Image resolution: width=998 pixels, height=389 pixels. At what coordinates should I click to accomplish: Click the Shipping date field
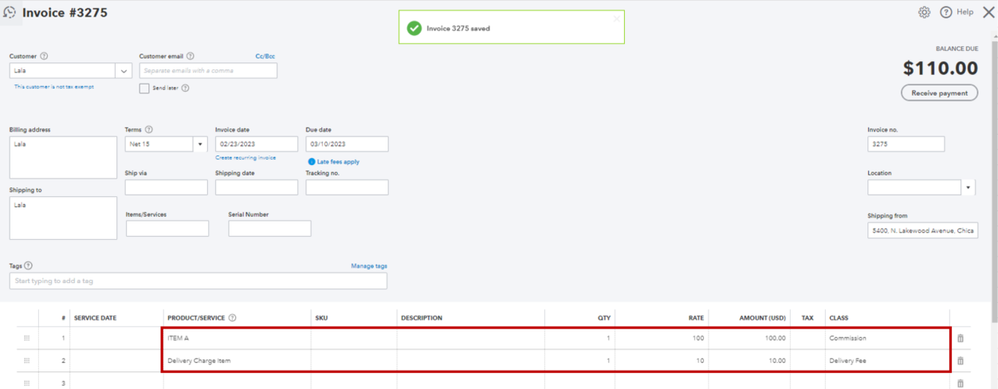coord(257,187)
